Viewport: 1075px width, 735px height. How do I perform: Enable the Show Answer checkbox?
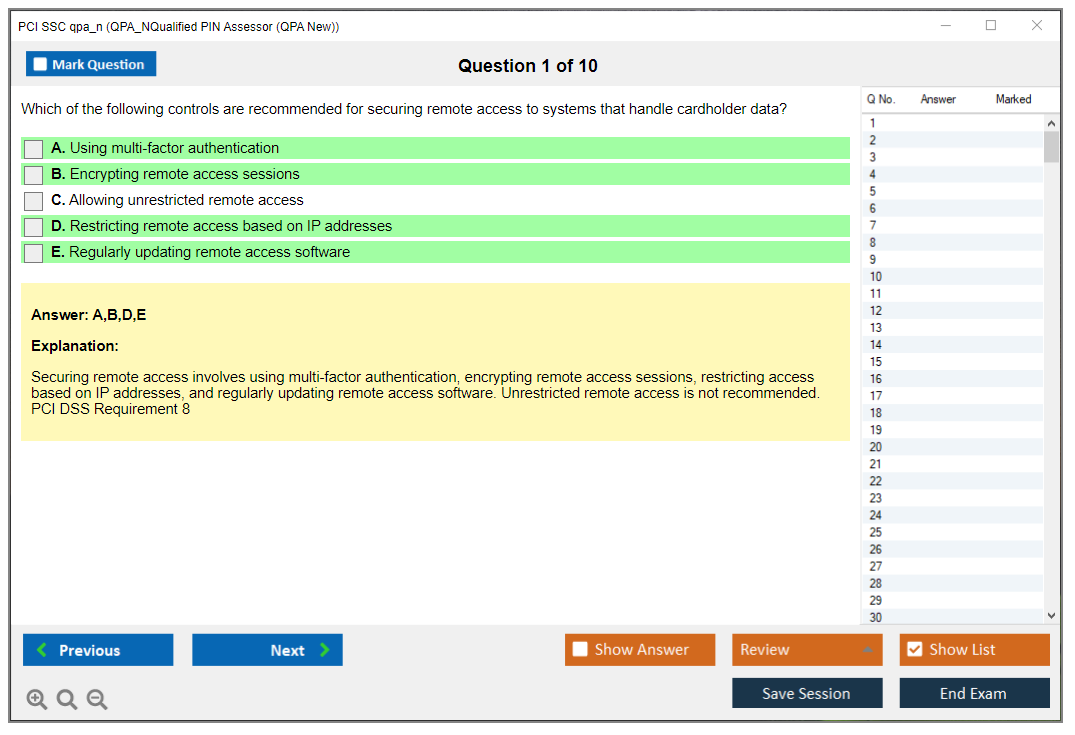point(581,650)
